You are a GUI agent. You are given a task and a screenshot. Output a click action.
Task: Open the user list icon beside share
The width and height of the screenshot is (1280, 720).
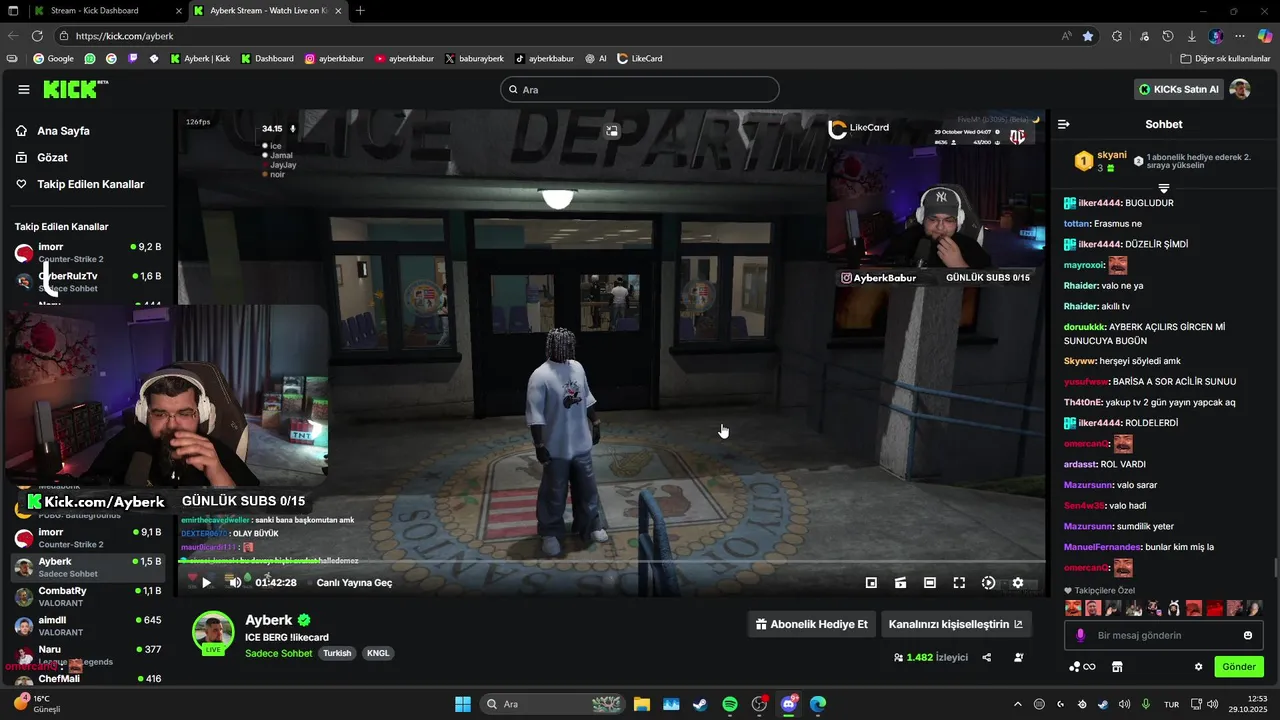1018,657
